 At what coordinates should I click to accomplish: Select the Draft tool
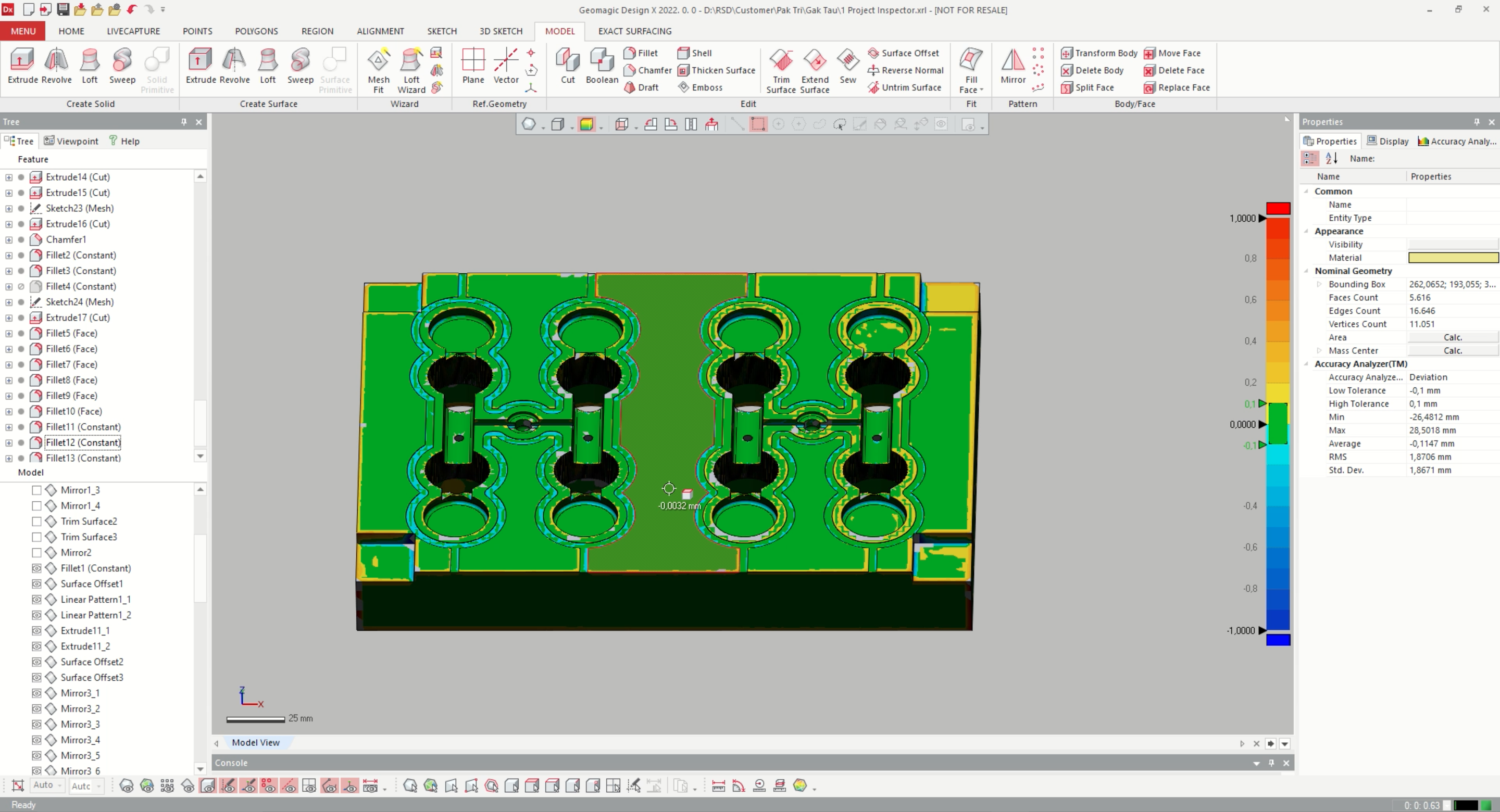(641, 87)
